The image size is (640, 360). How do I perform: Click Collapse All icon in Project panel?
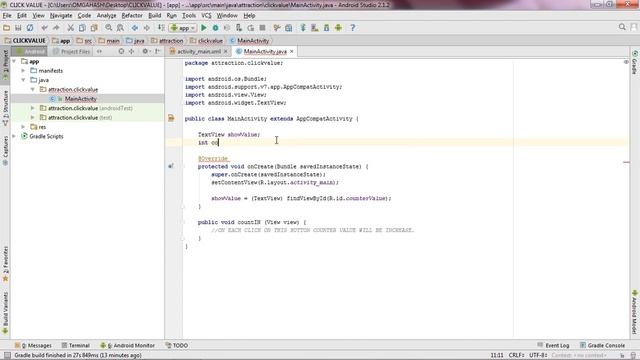(x=131, y=51)
